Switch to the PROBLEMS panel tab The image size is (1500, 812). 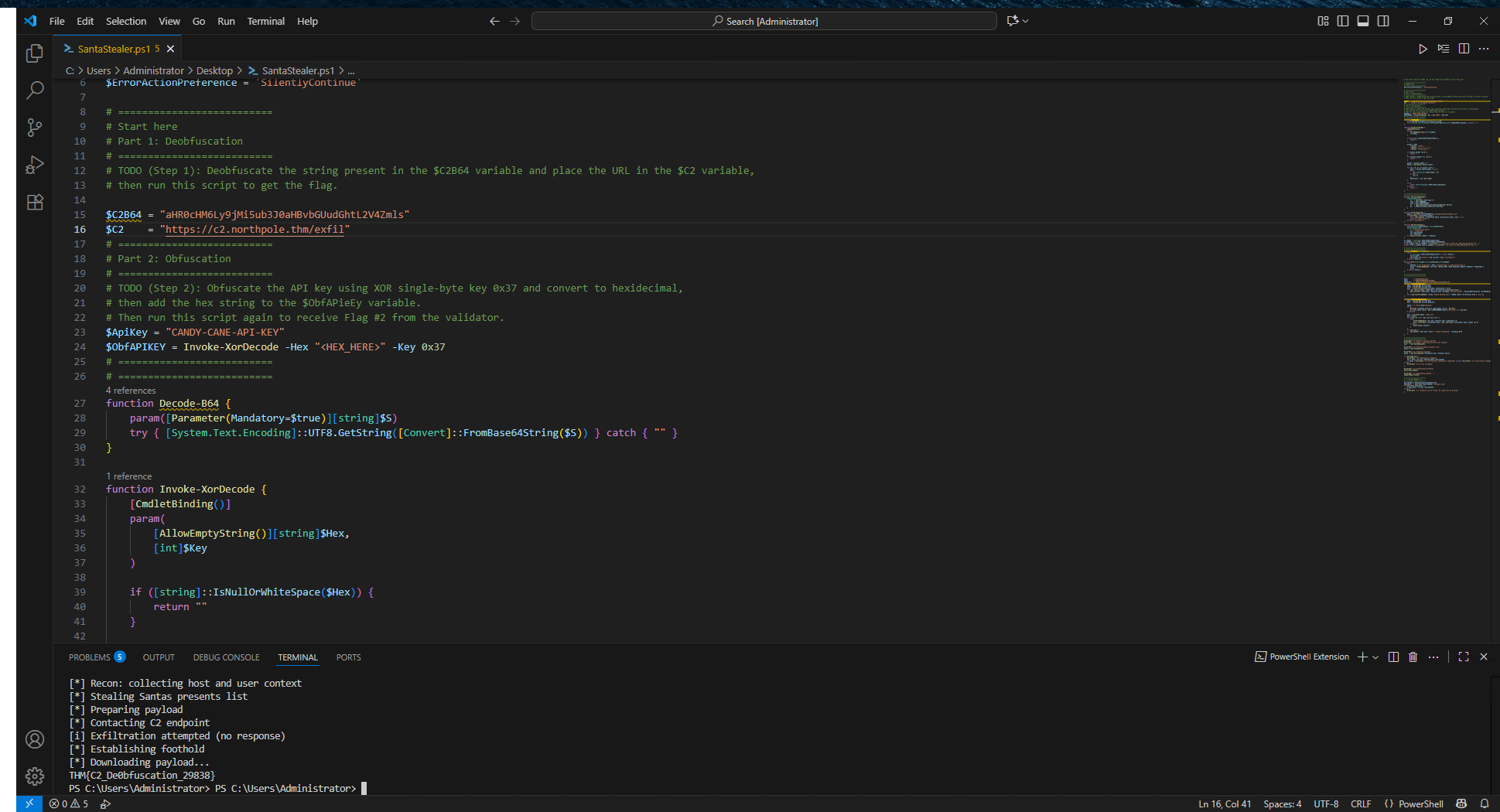97,657
